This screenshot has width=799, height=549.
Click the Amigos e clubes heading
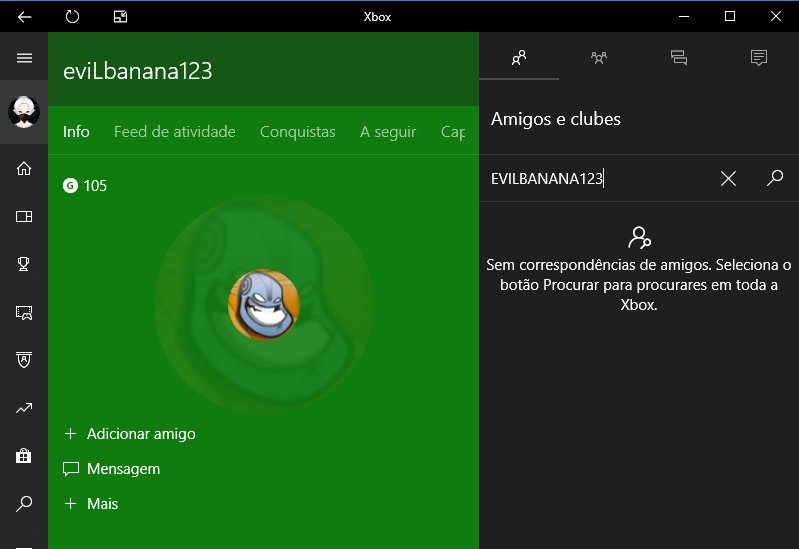(x=555, y=119)
